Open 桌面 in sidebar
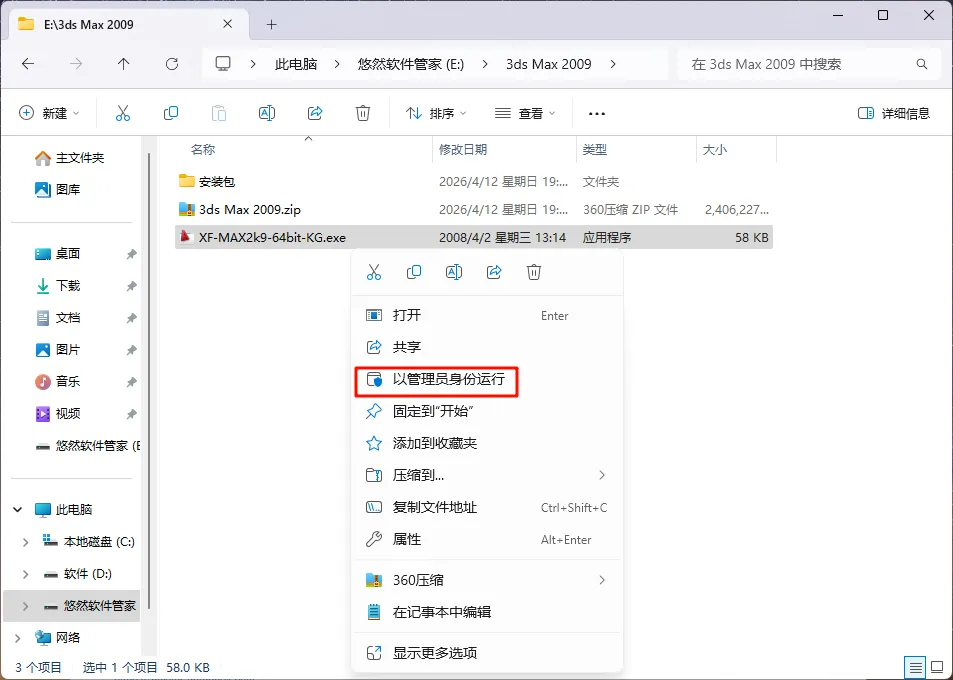 [x=58, y=253]
